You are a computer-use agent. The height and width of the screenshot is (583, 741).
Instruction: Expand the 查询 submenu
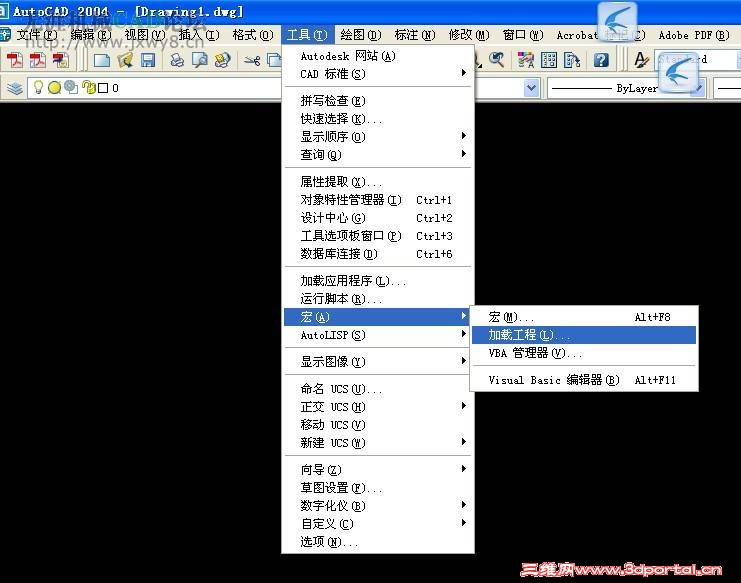[377, 154]
